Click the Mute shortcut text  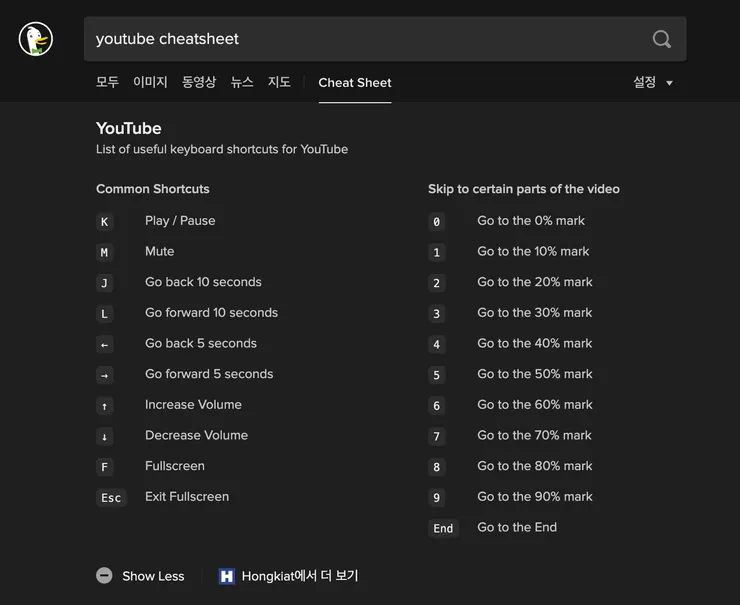(160, 251)
